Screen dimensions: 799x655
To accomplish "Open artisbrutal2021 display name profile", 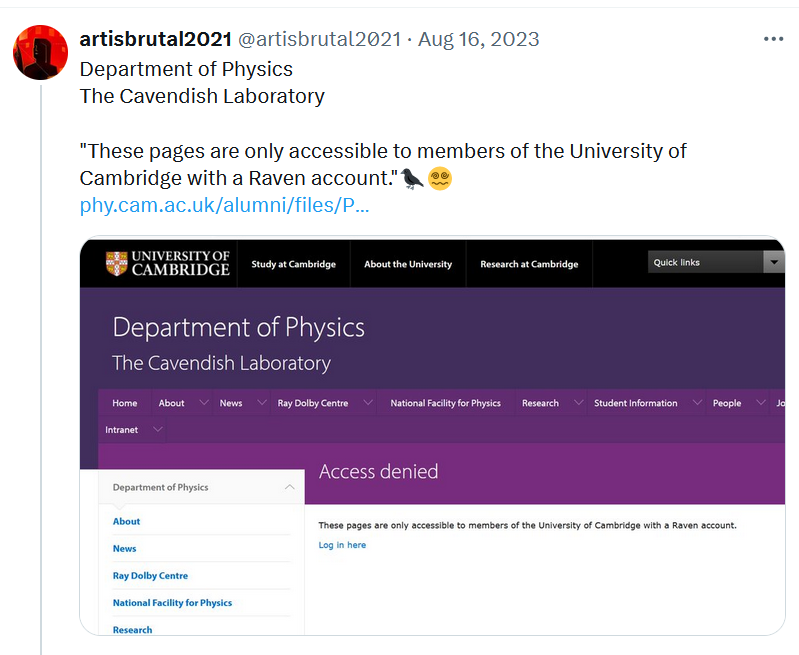I will (x=155, y=39).
